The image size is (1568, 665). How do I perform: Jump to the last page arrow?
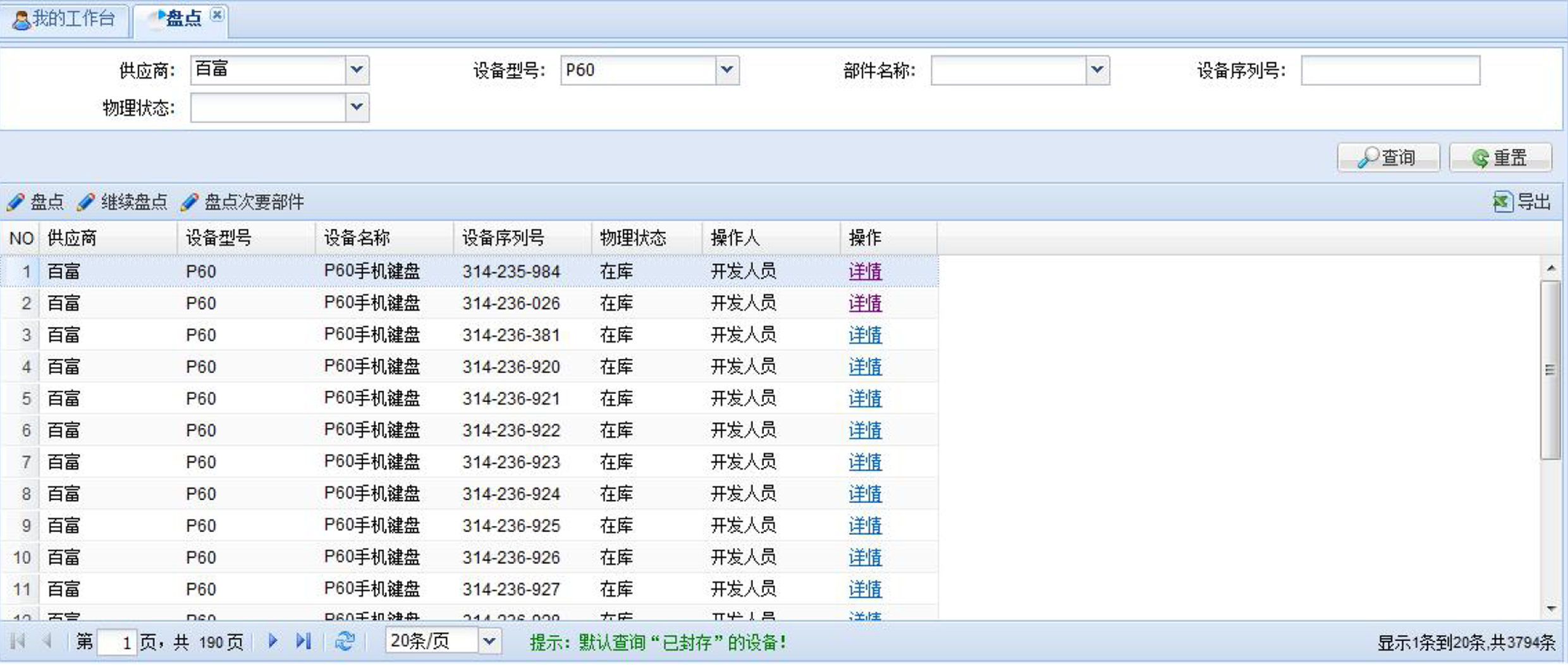[x=303, y=642]
